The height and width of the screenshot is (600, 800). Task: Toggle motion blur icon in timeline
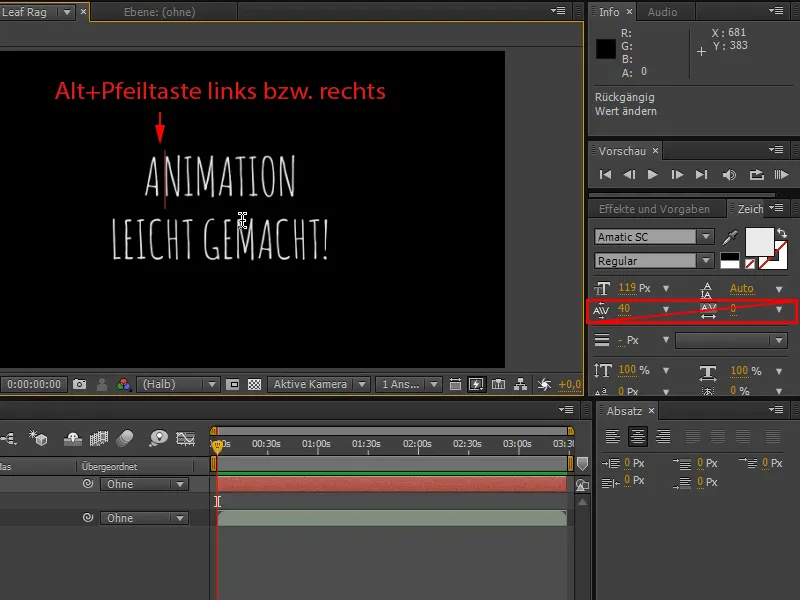tap(124, 438)
